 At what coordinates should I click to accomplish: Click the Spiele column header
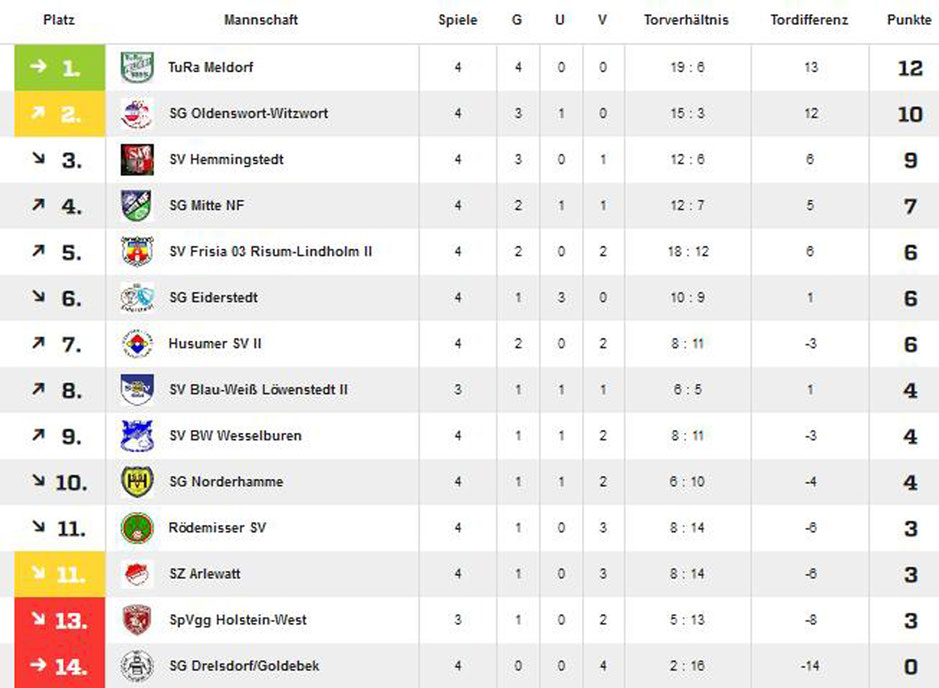[458, 20]
